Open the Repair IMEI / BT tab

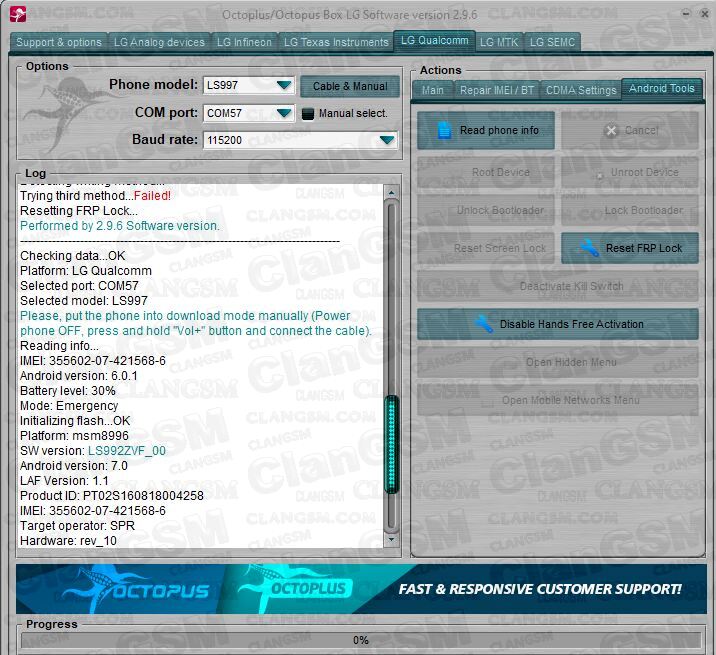[x=496, y=90]
